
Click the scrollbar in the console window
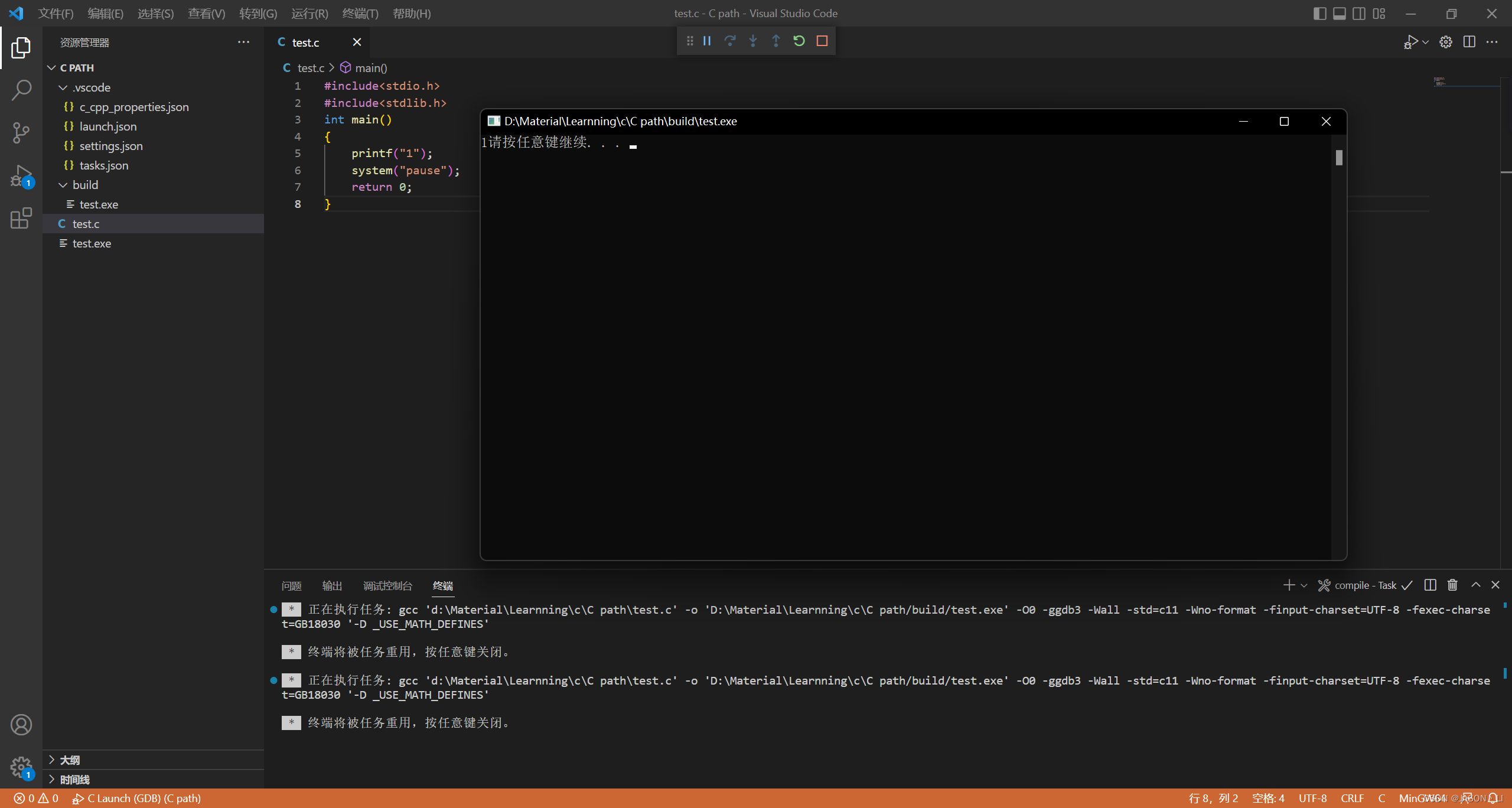(x=1338, y=157)
